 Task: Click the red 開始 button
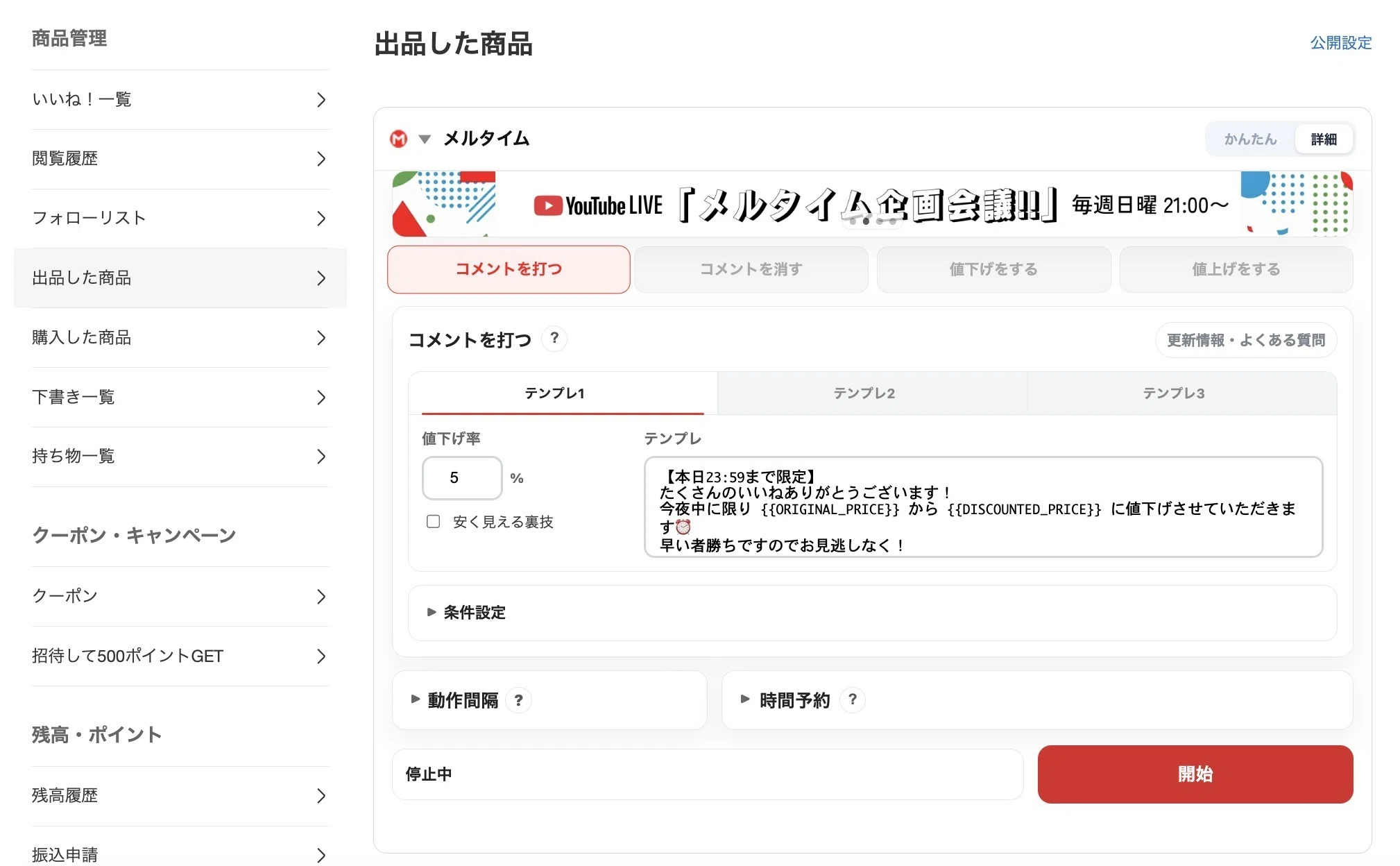[1195, 774]
